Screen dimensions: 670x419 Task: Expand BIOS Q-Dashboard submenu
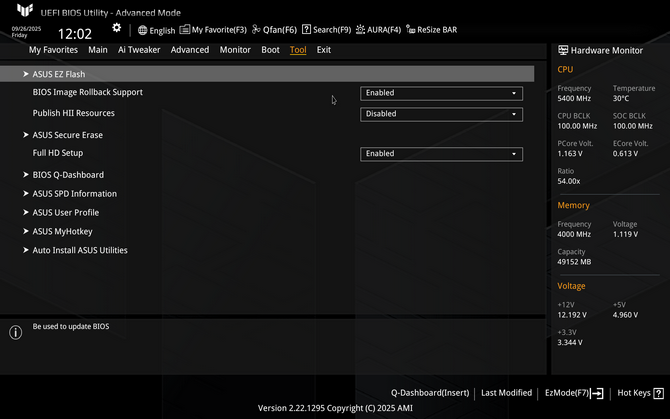(68, 175)
